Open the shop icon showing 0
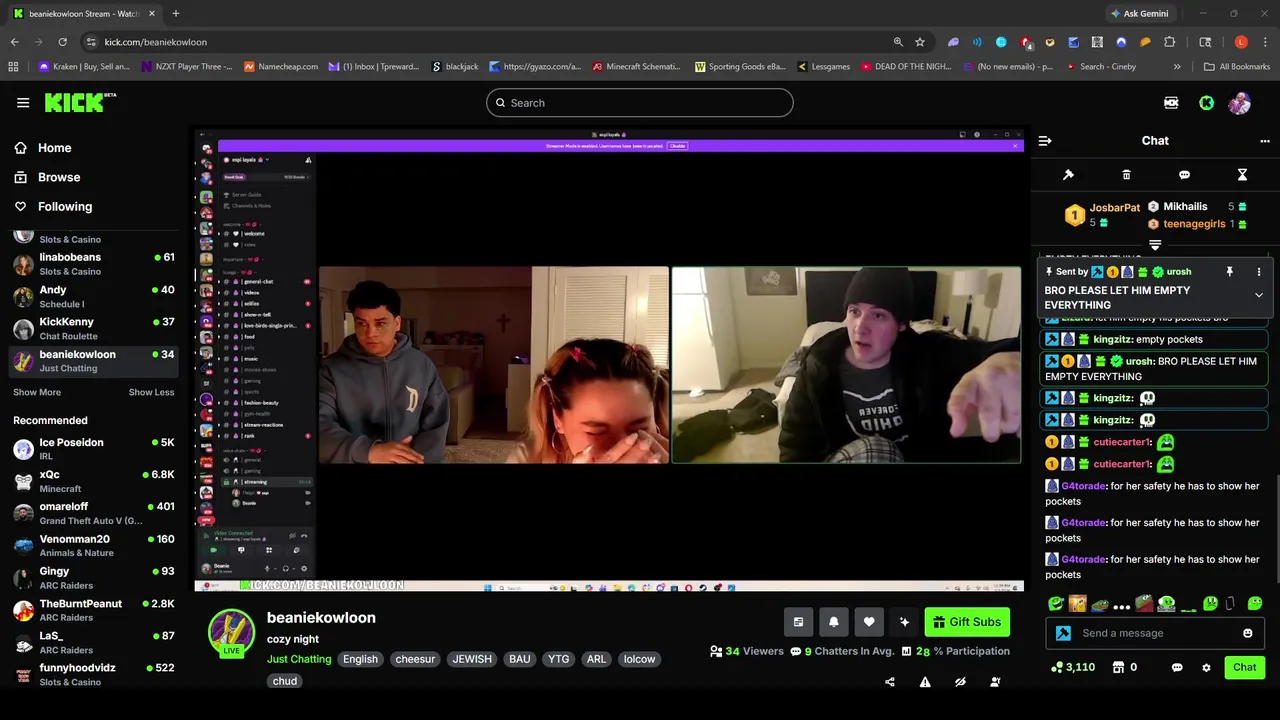1280x720 pixels. [x=1125, y=667]
